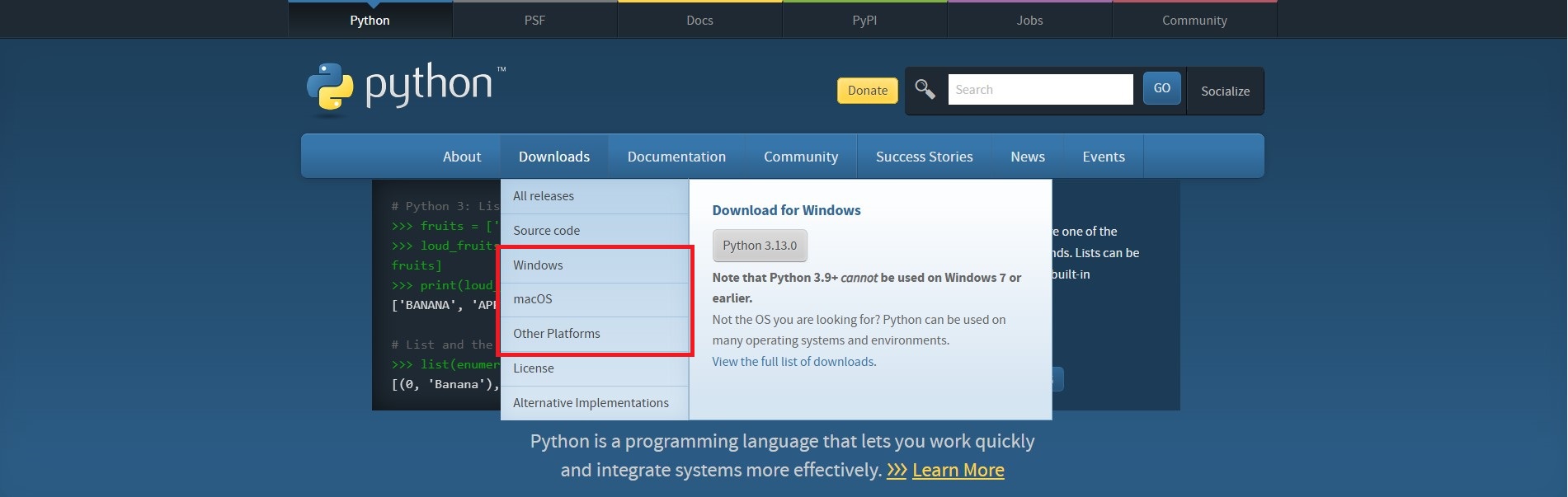1568x497 pixels.
Task: Click the yellow Donate button
Action: pos(867,91)
